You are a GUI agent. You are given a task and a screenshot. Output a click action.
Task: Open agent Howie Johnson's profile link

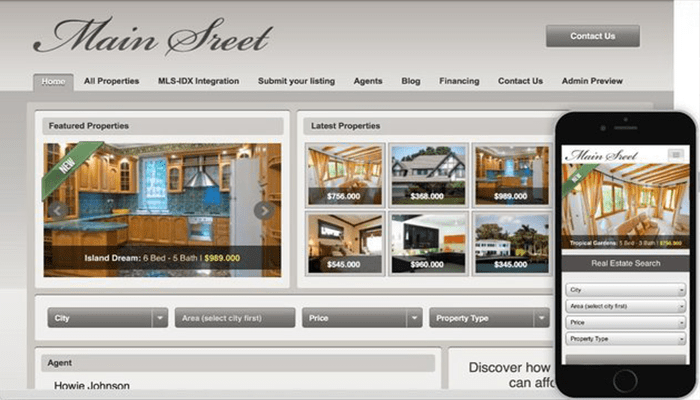(91, 385)
